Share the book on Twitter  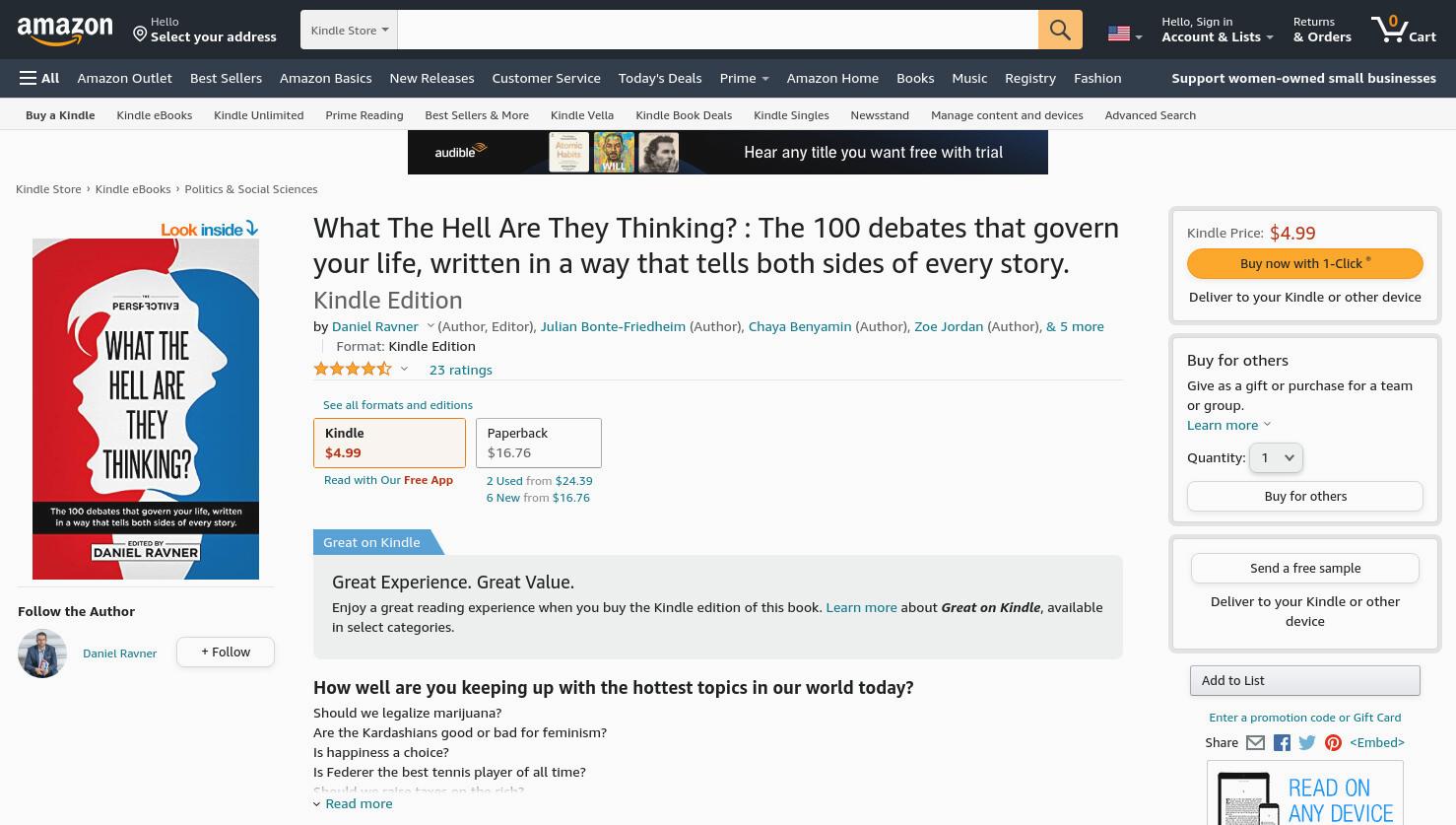[1307, 743]
